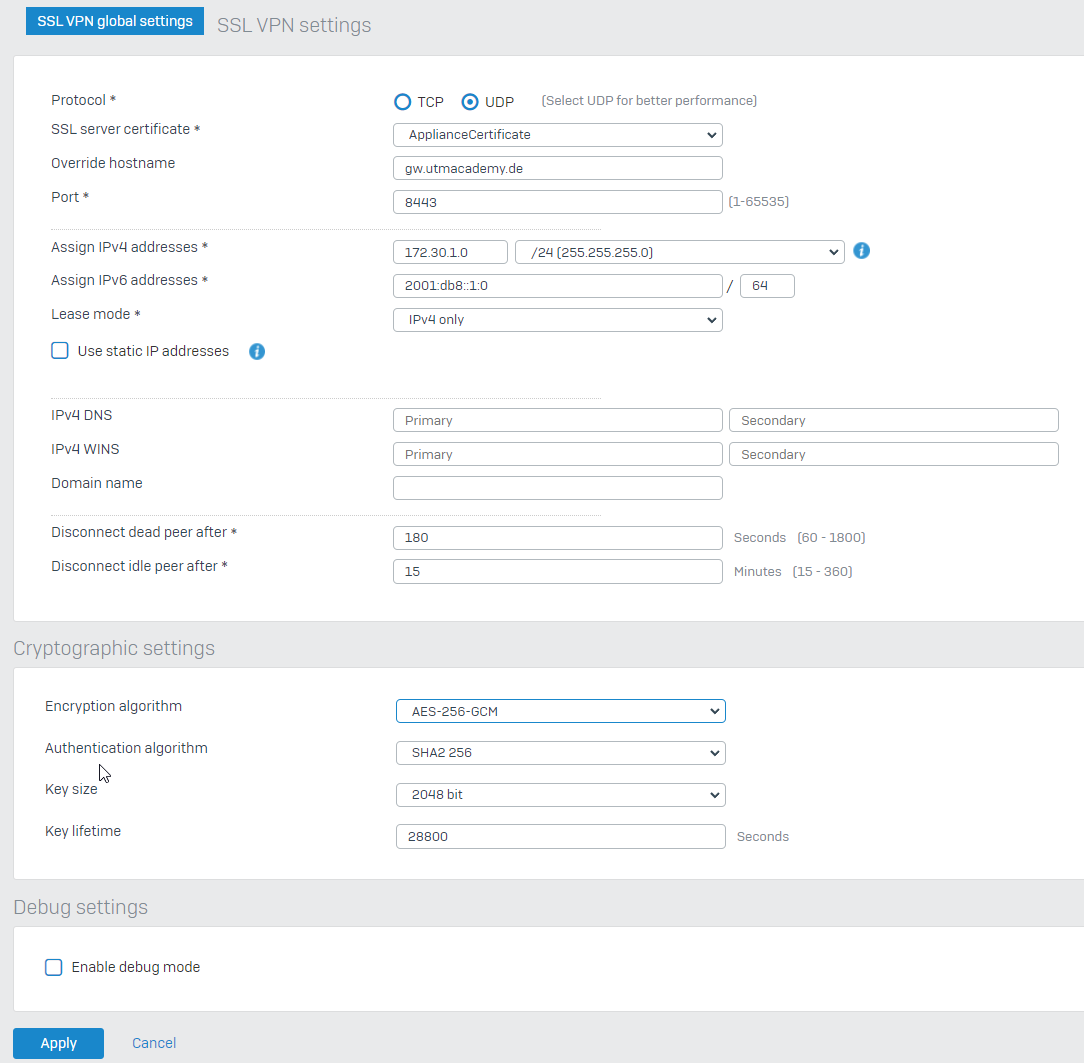Open the Lease mode dropdown
The width and height of the screenshot is (1084, 1063).
click(557, 319)
